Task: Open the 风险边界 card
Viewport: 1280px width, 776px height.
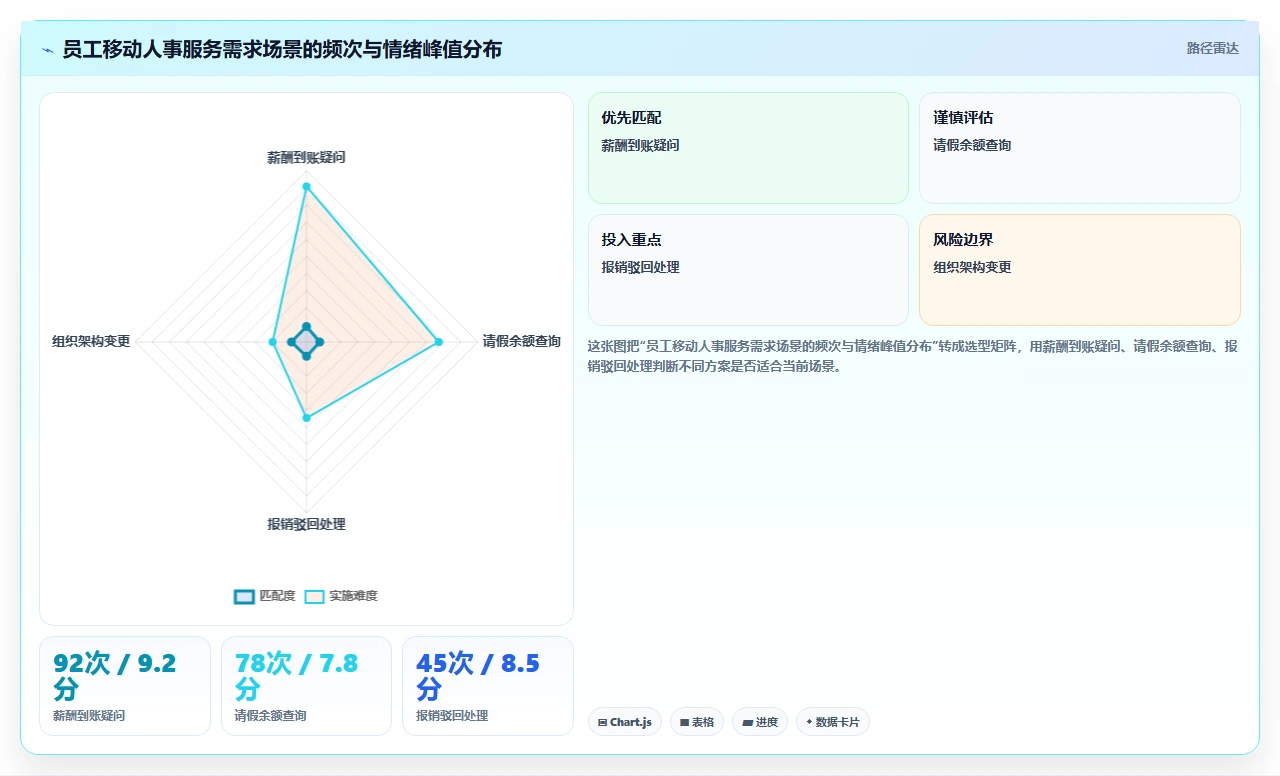Action: tap(1079, 270)
